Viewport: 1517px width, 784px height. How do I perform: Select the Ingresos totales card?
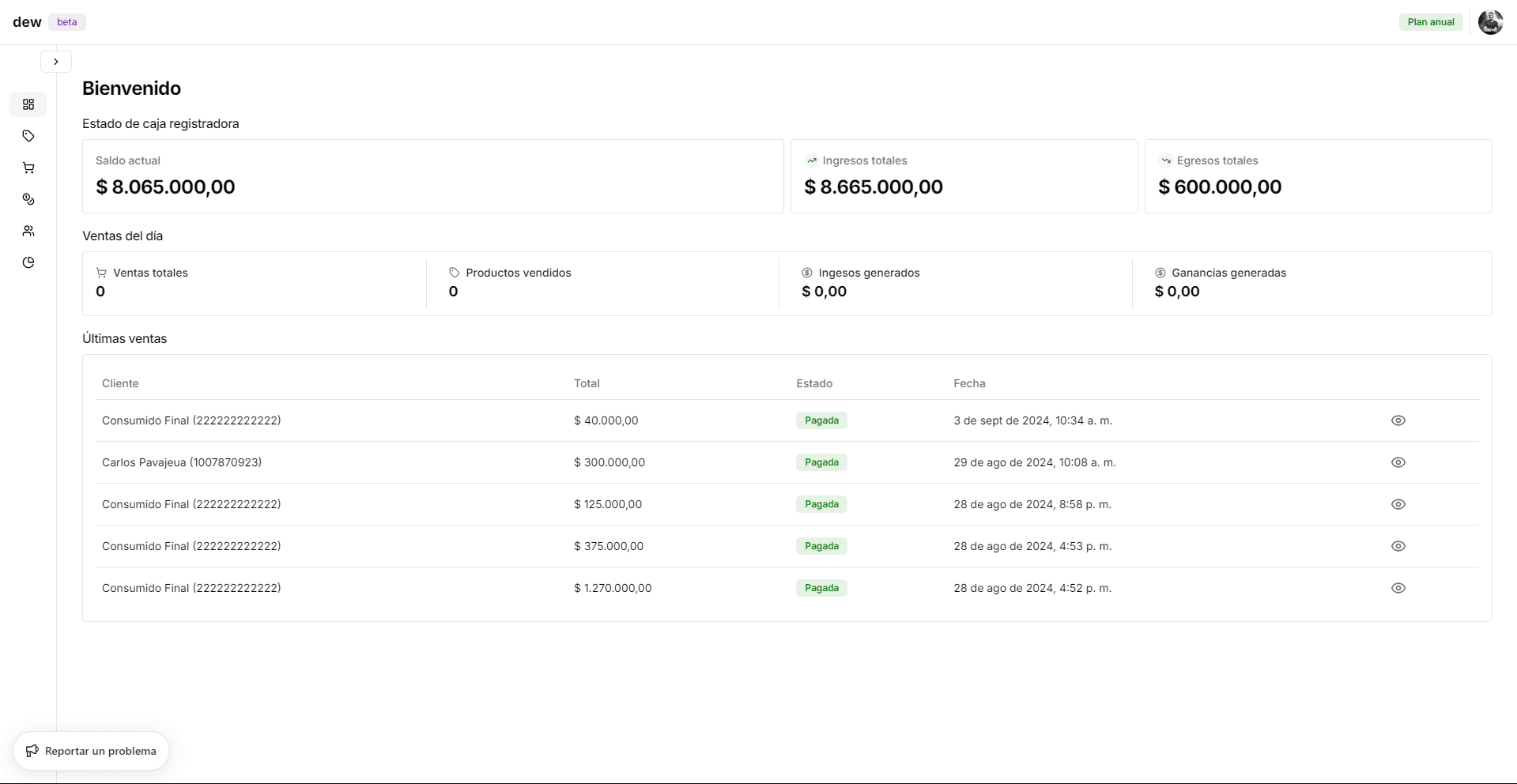coord(964,176)
